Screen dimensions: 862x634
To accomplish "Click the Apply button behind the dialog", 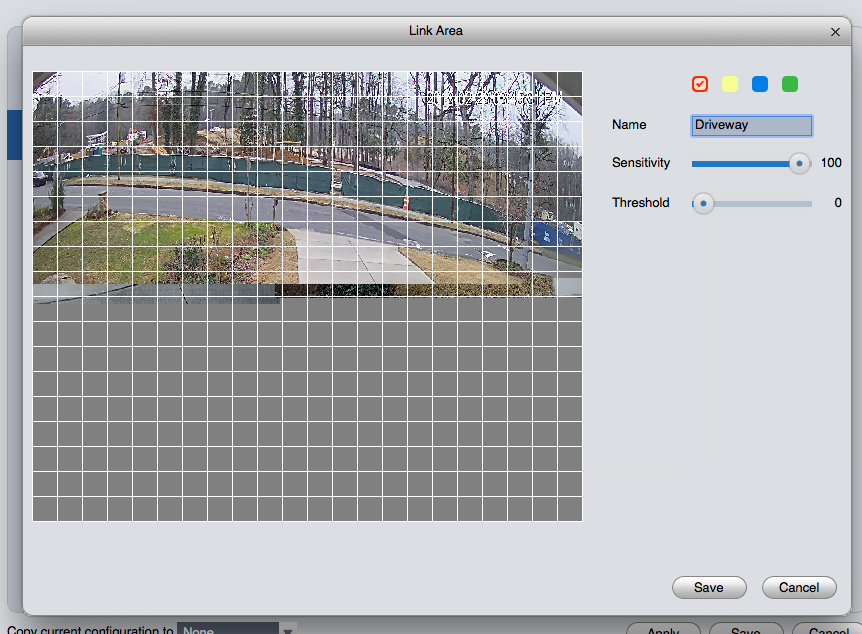I will point(664,629).
